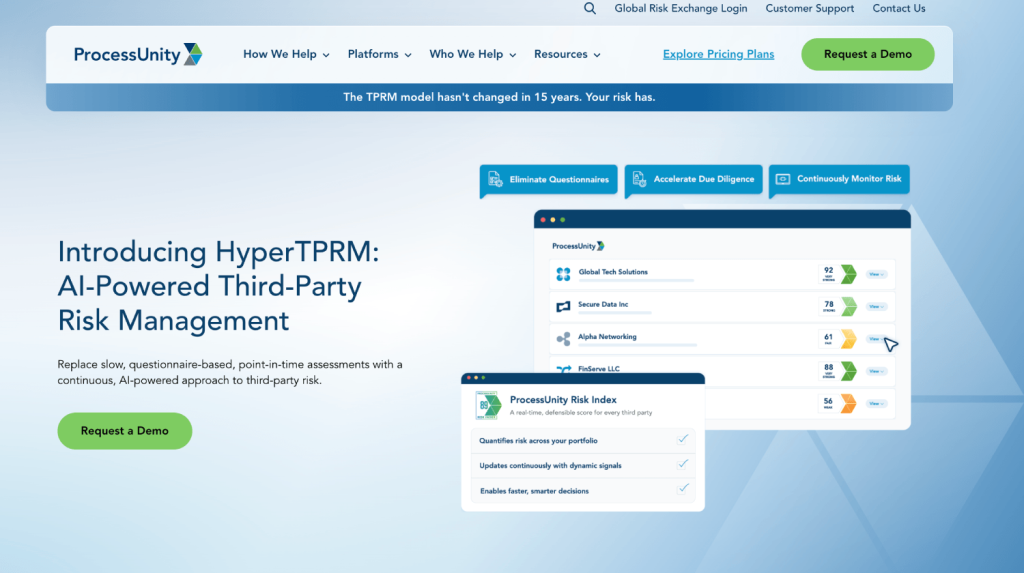This screenshot has height=573, width=1024.
Task: Click the Continuously Monitor Risk eye icon
Action: coord(783,179)
